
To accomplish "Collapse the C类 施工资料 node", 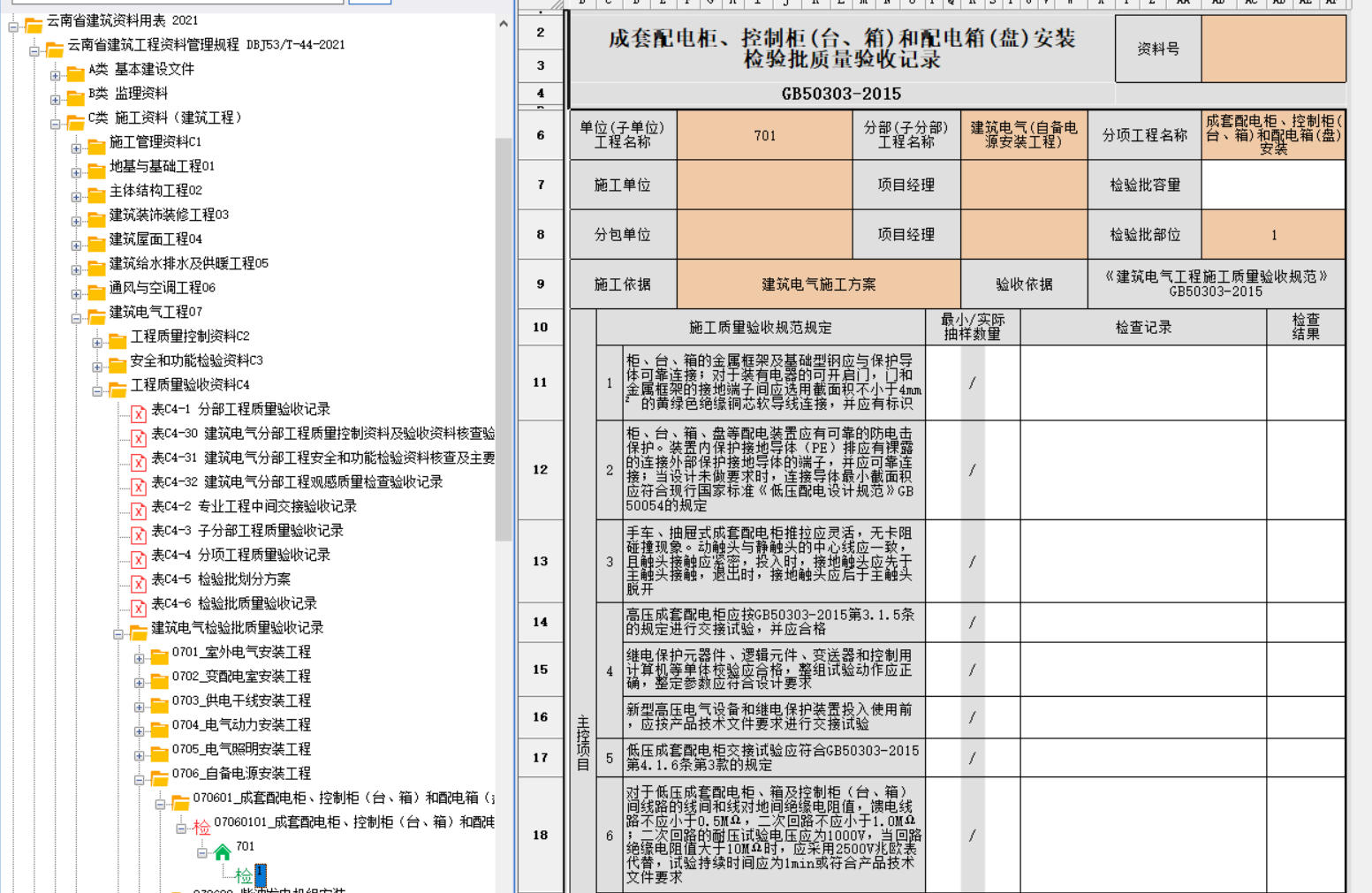I will [x=56, y=124].
